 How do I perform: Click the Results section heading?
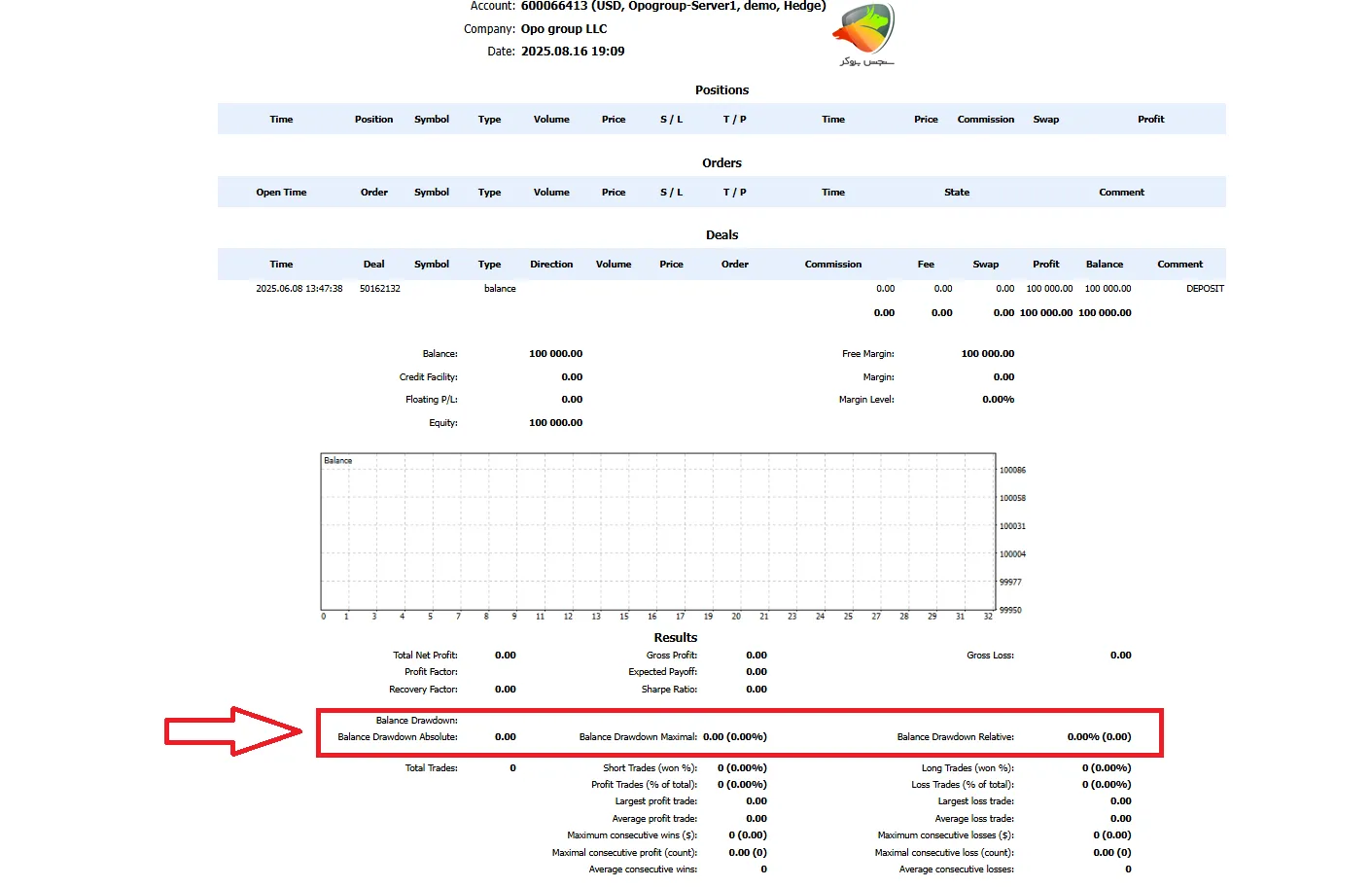675,638
